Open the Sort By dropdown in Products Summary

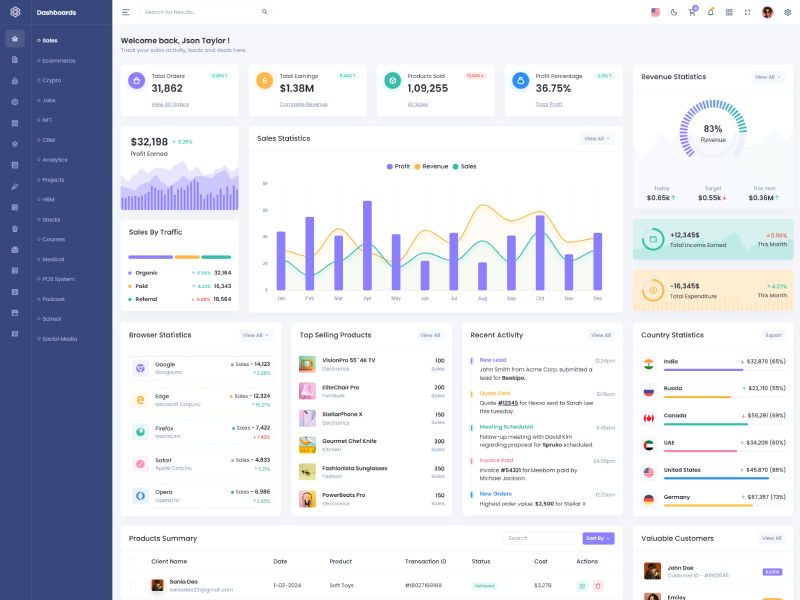click(x=598, y=538)
